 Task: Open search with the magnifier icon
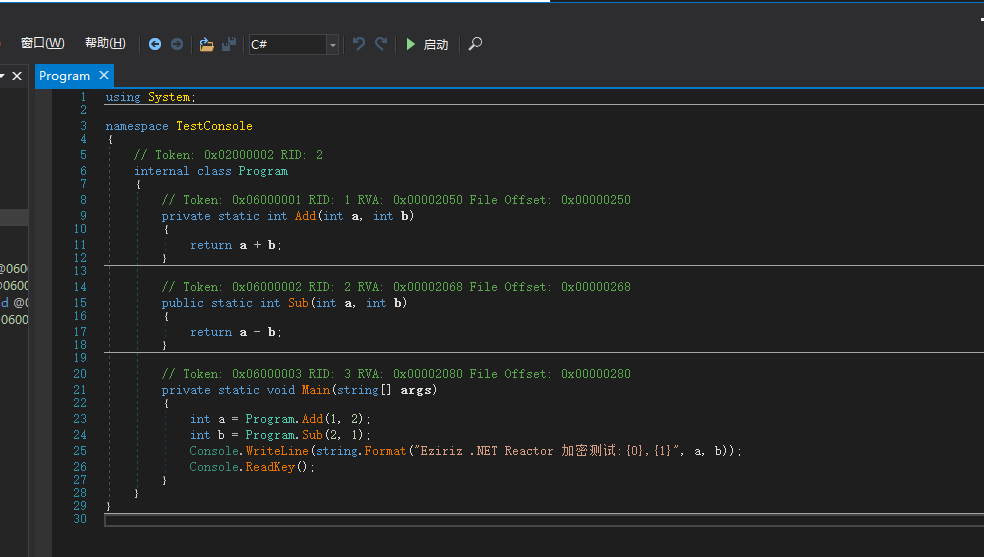point(475,44)
